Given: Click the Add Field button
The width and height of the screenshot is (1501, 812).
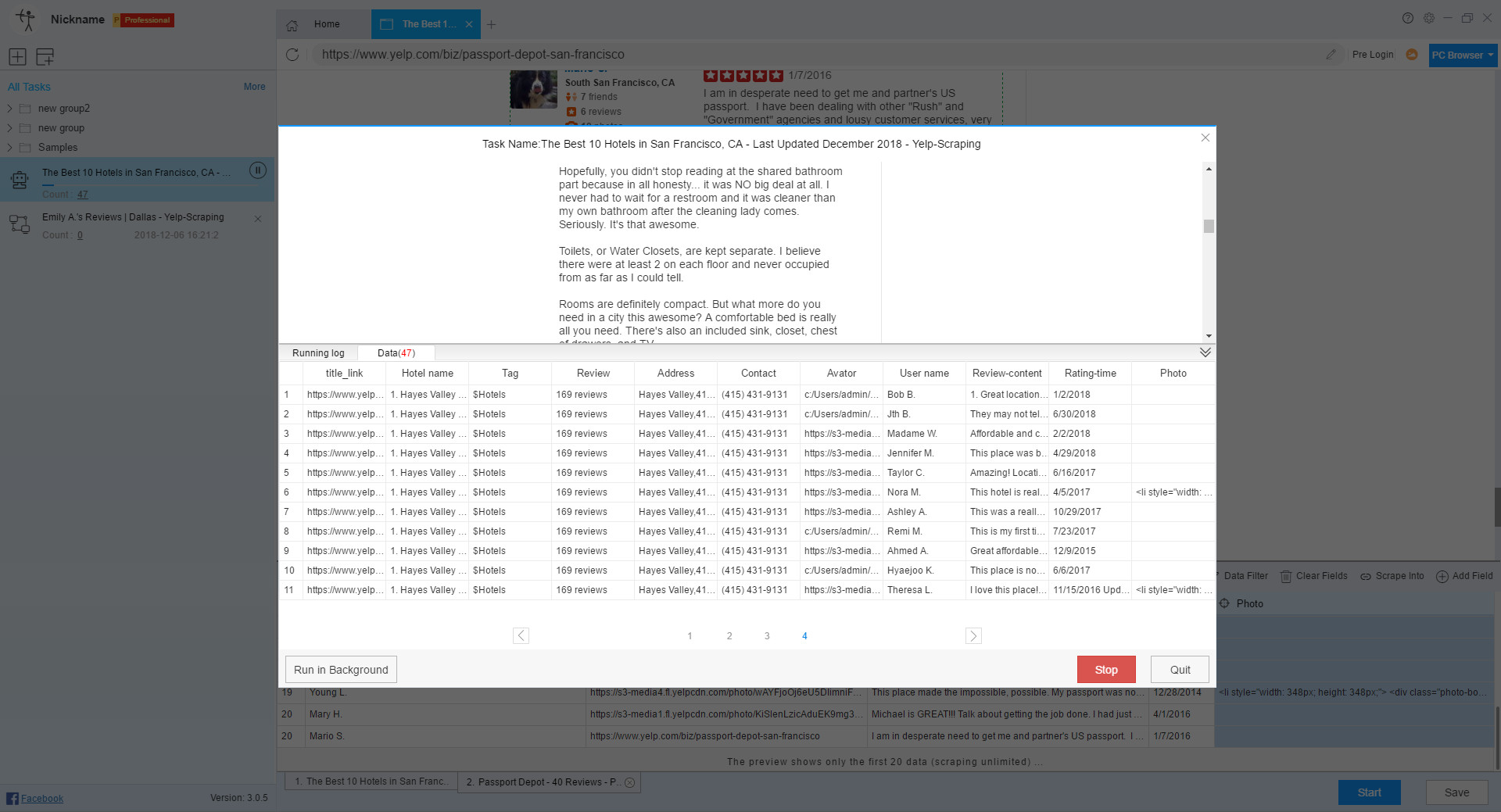Looking at the screenshot, I should coord(1464,576).
